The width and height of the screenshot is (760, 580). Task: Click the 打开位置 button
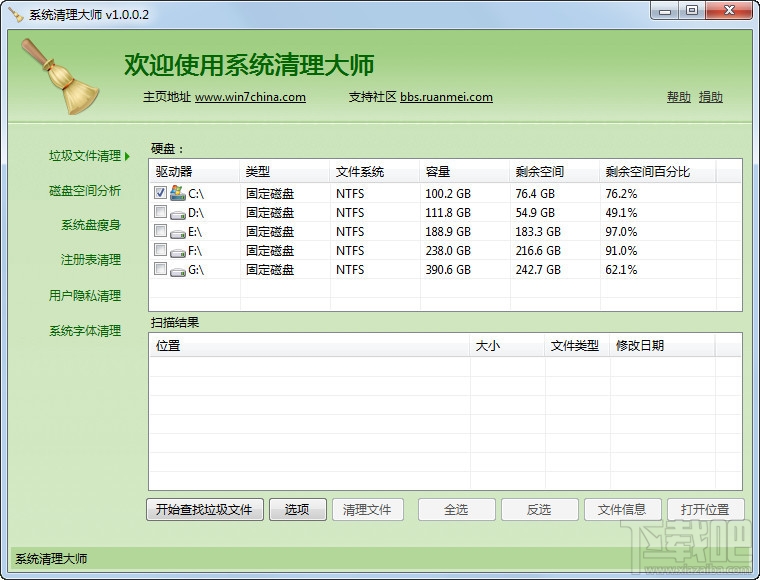pos(705,509)
